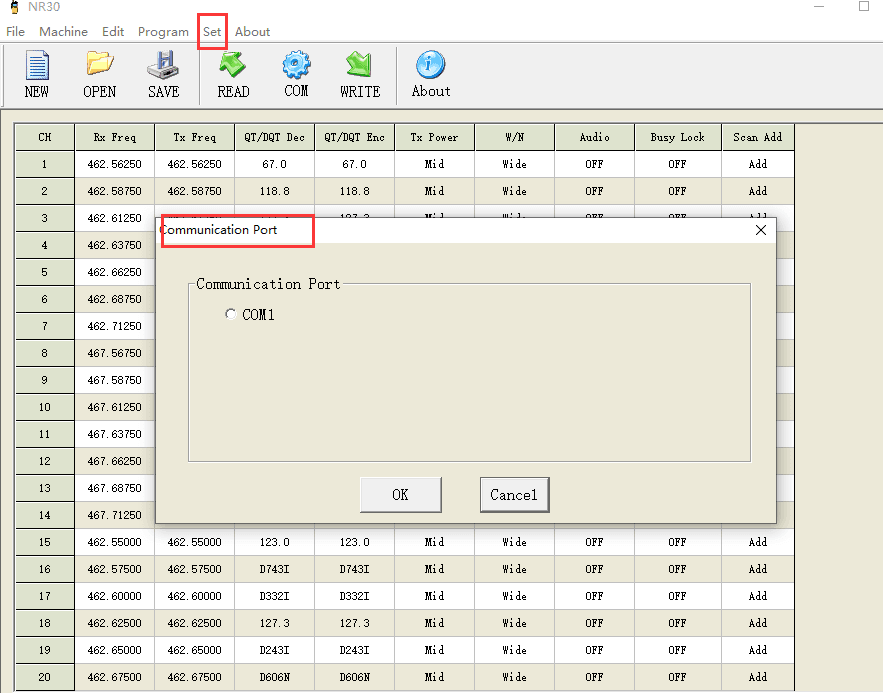Image resolution: width=883 pixels, height=693 pixels.
Task: Close the Communication Port dialog
Action: [x=761, y=230]
